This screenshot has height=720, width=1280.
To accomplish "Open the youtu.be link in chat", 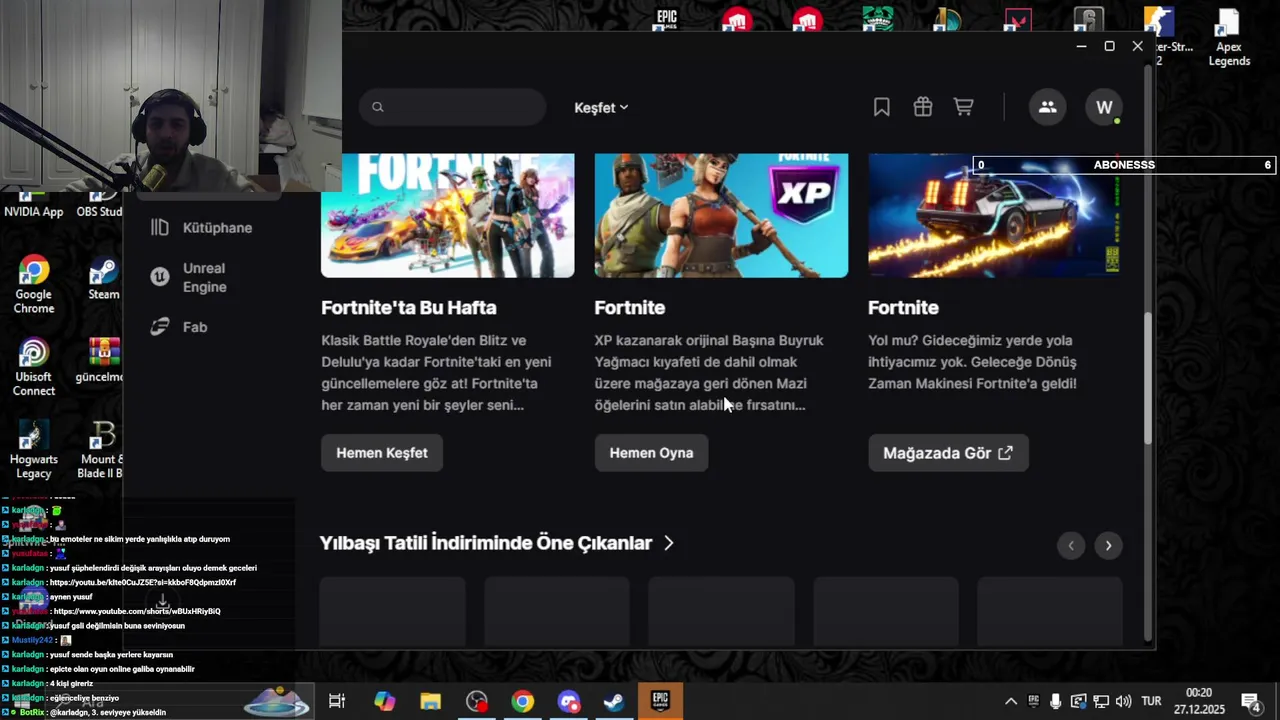I will pyautogui.click(x=143, y=582).
